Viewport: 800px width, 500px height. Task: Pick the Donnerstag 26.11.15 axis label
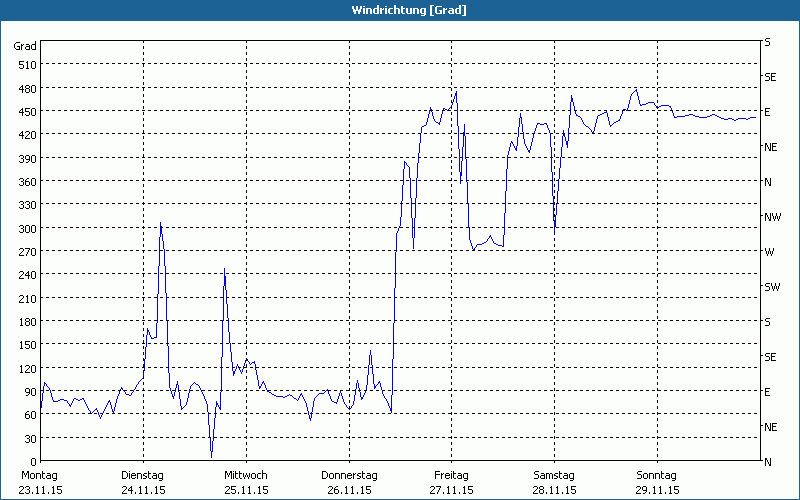pos(349,482)
